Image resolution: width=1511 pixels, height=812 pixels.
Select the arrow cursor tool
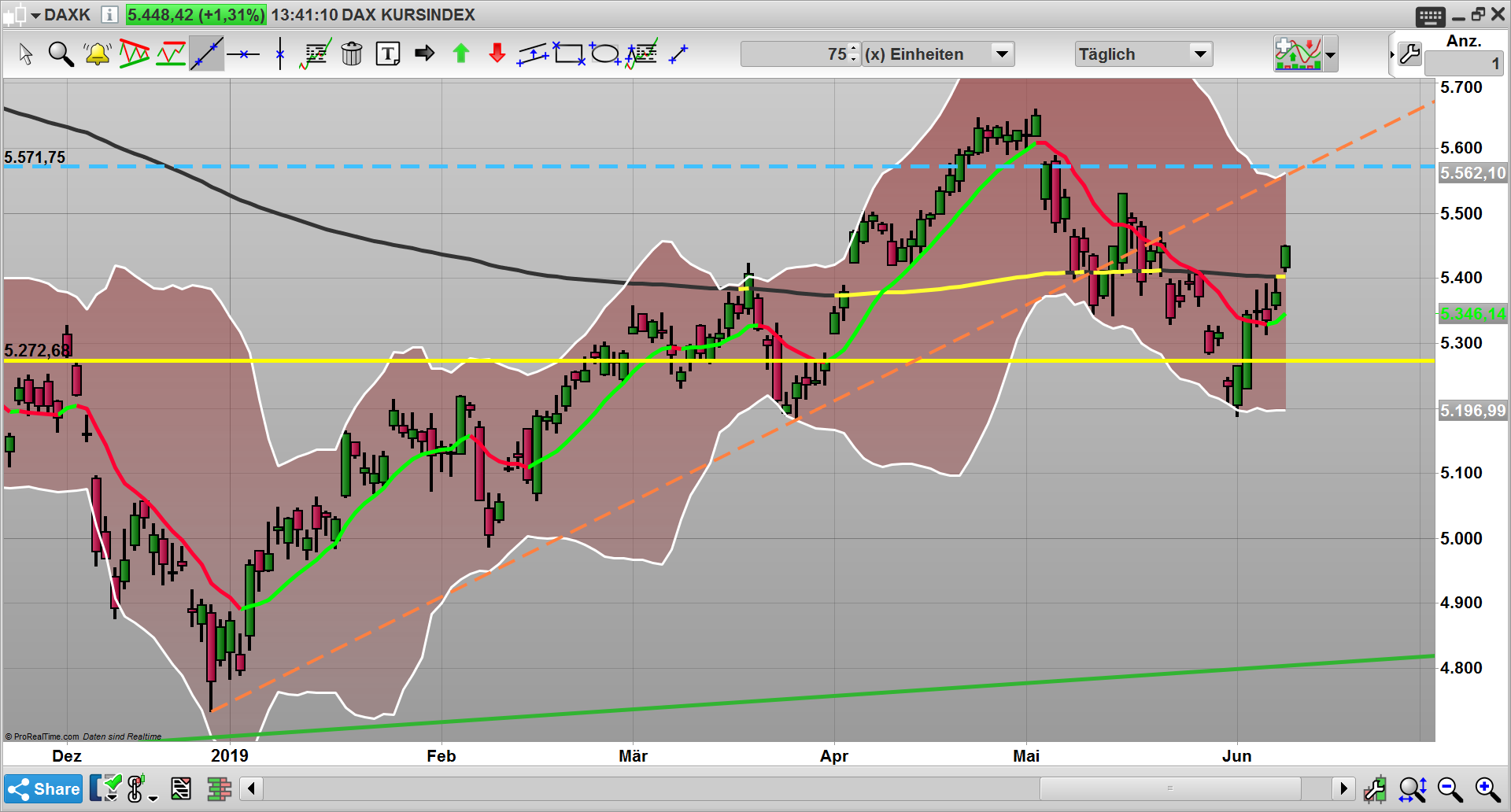[26, 54]
